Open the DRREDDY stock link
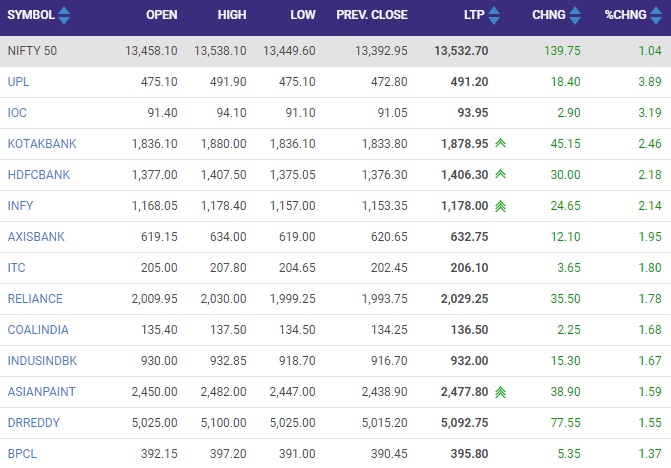The height and width of the screenshot is (468, 671). (x=34, y=423)
